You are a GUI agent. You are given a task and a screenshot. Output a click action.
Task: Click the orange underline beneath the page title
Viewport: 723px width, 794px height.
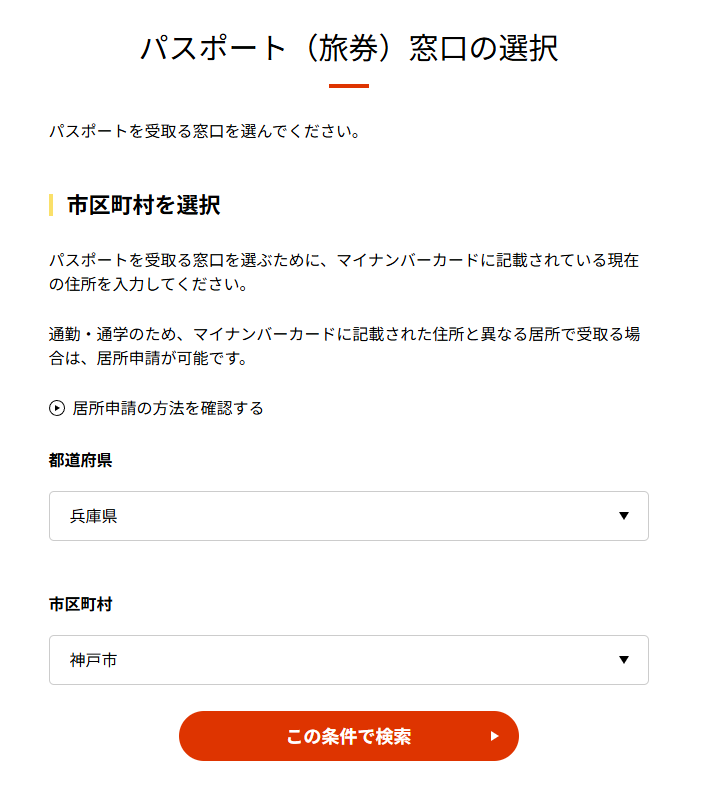348,86
